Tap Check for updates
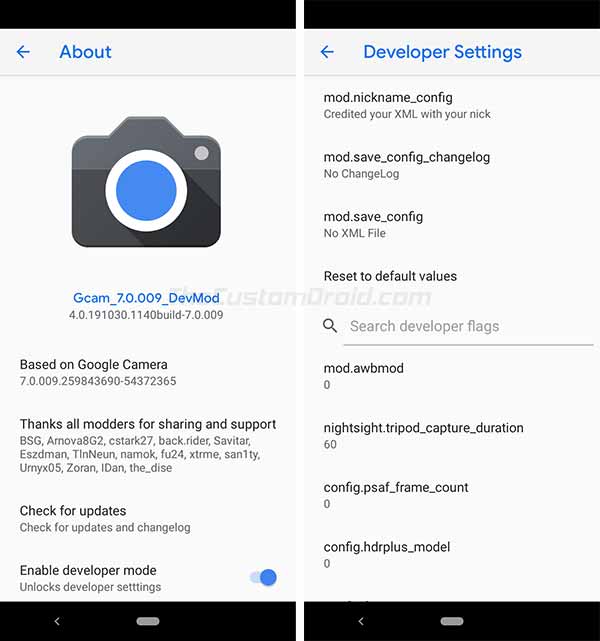600x641 pixels. pyautogui.click(x=148, y=519)
